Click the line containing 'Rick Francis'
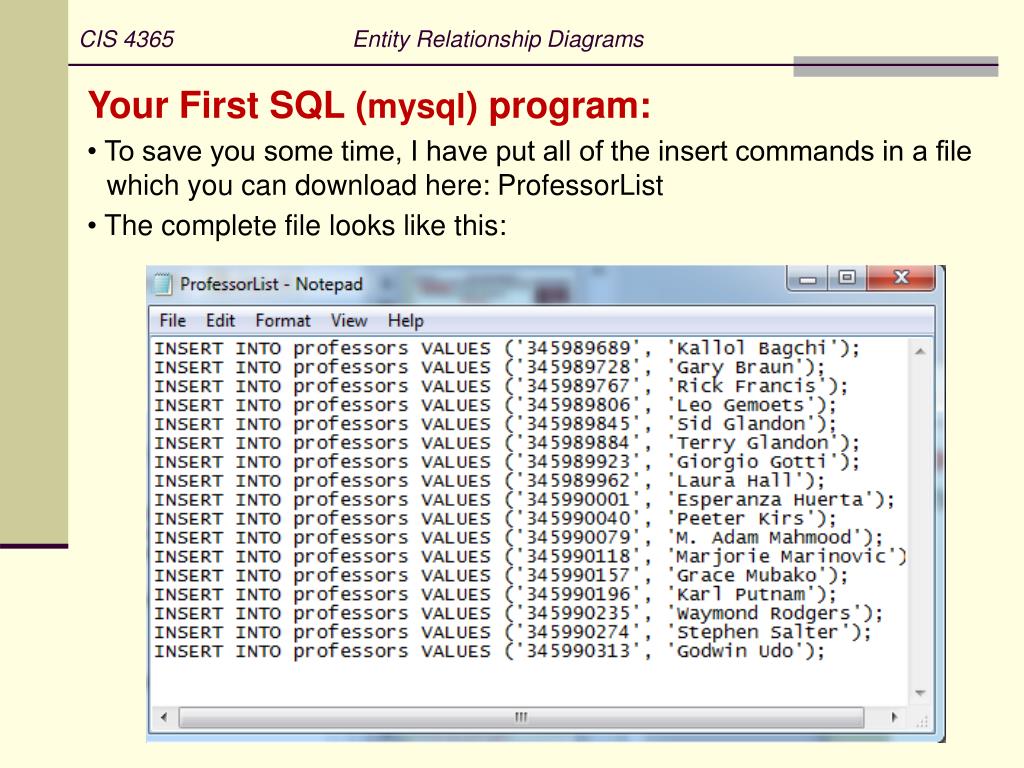The width and height of the screenshot is (1024, 768). click(x=501, y=386)
